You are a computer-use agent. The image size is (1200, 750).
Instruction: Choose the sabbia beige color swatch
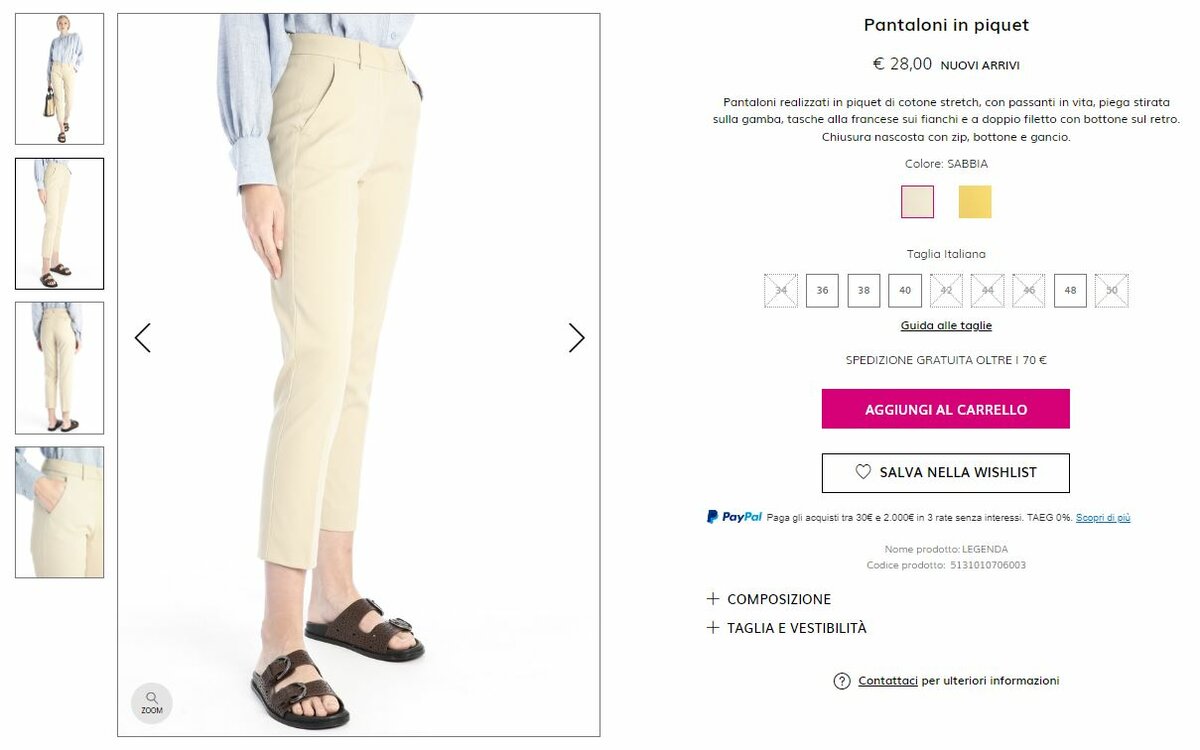pos(917,202)
